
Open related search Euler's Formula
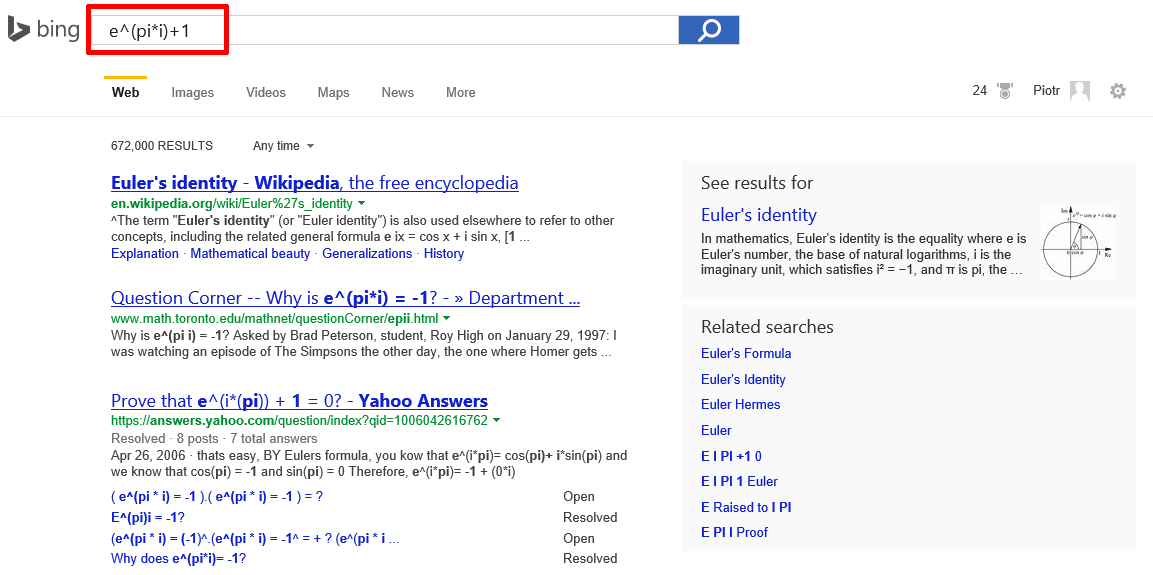click(x=746, y=354)
